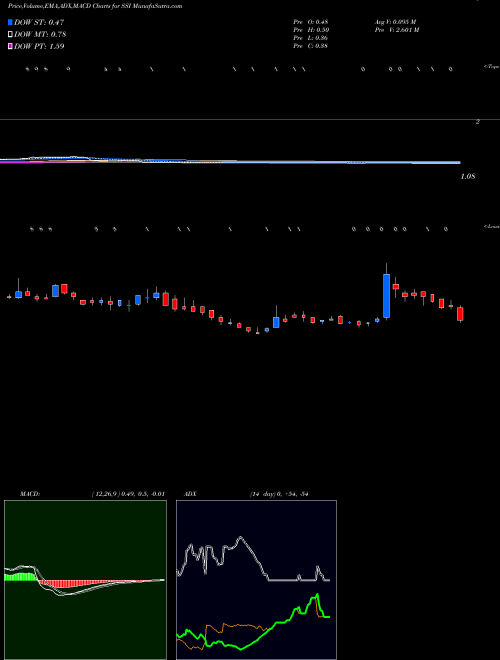This screenshot has height=660, width=500.
Task: Click the last red candlestick on the chart
Action: [x=460, y=314]
